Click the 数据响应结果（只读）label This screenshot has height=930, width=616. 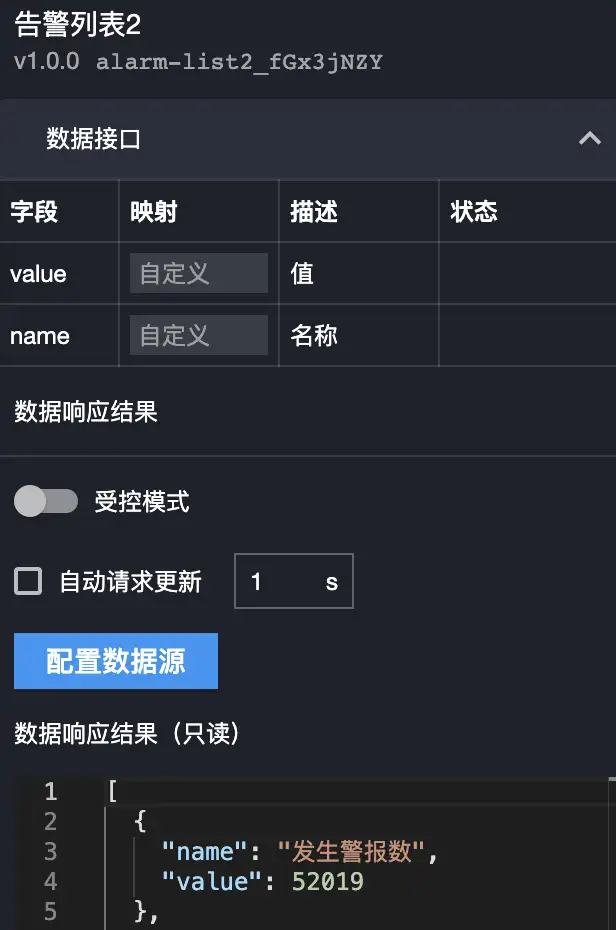[128, 734]
